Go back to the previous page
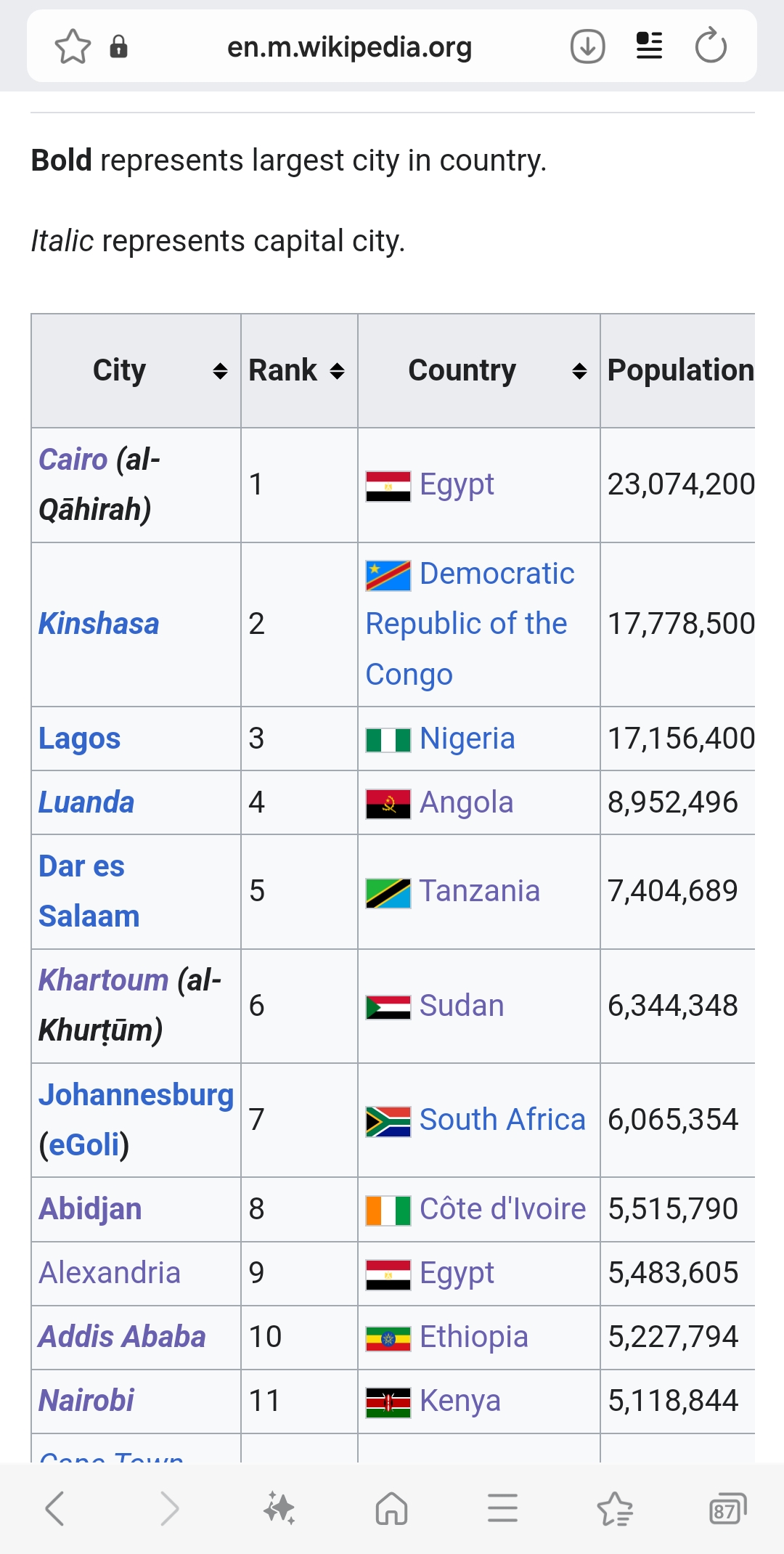The image size is (784, 1554). 55,1508
